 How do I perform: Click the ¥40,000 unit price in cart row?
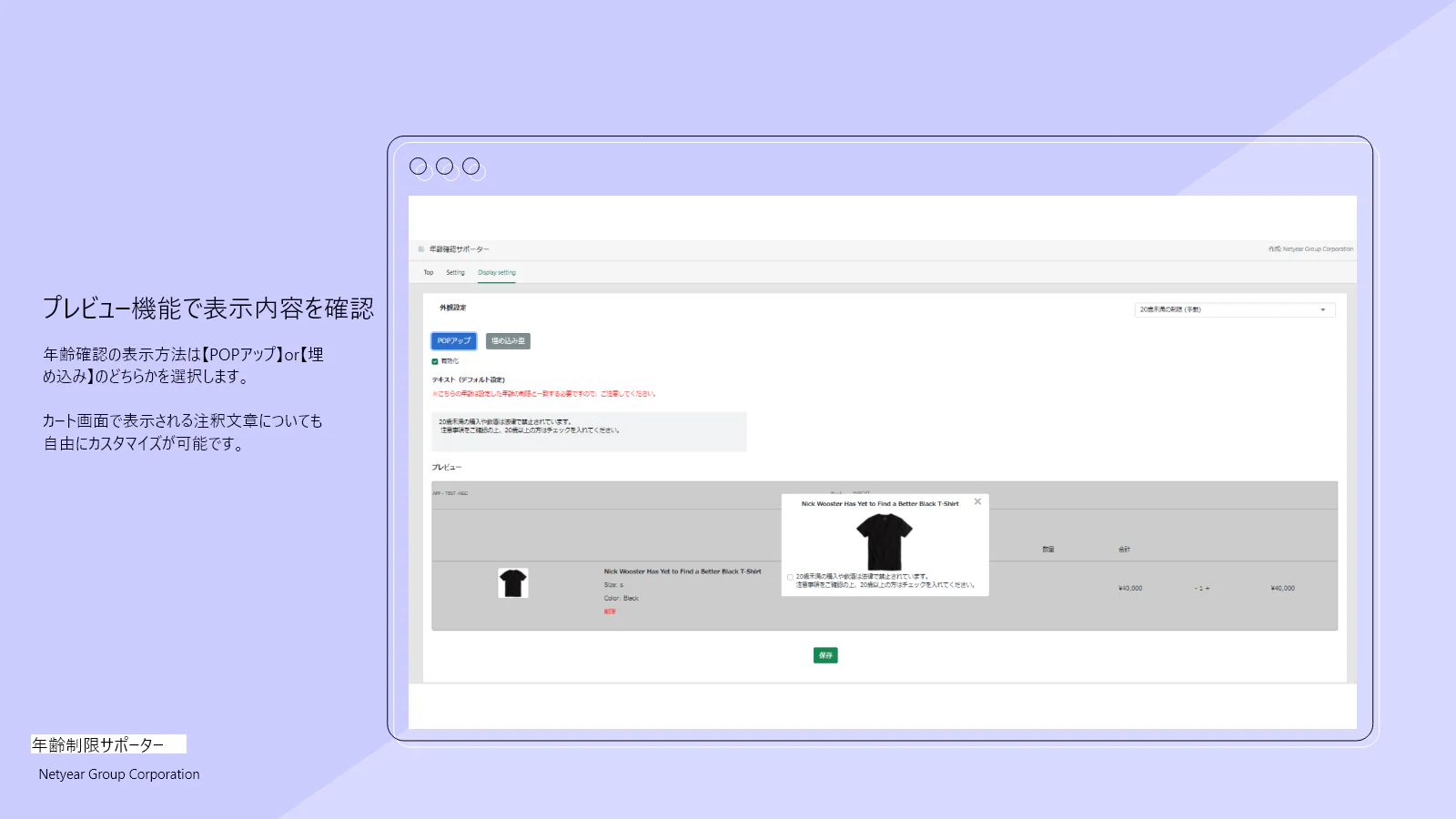(1130, 589)
